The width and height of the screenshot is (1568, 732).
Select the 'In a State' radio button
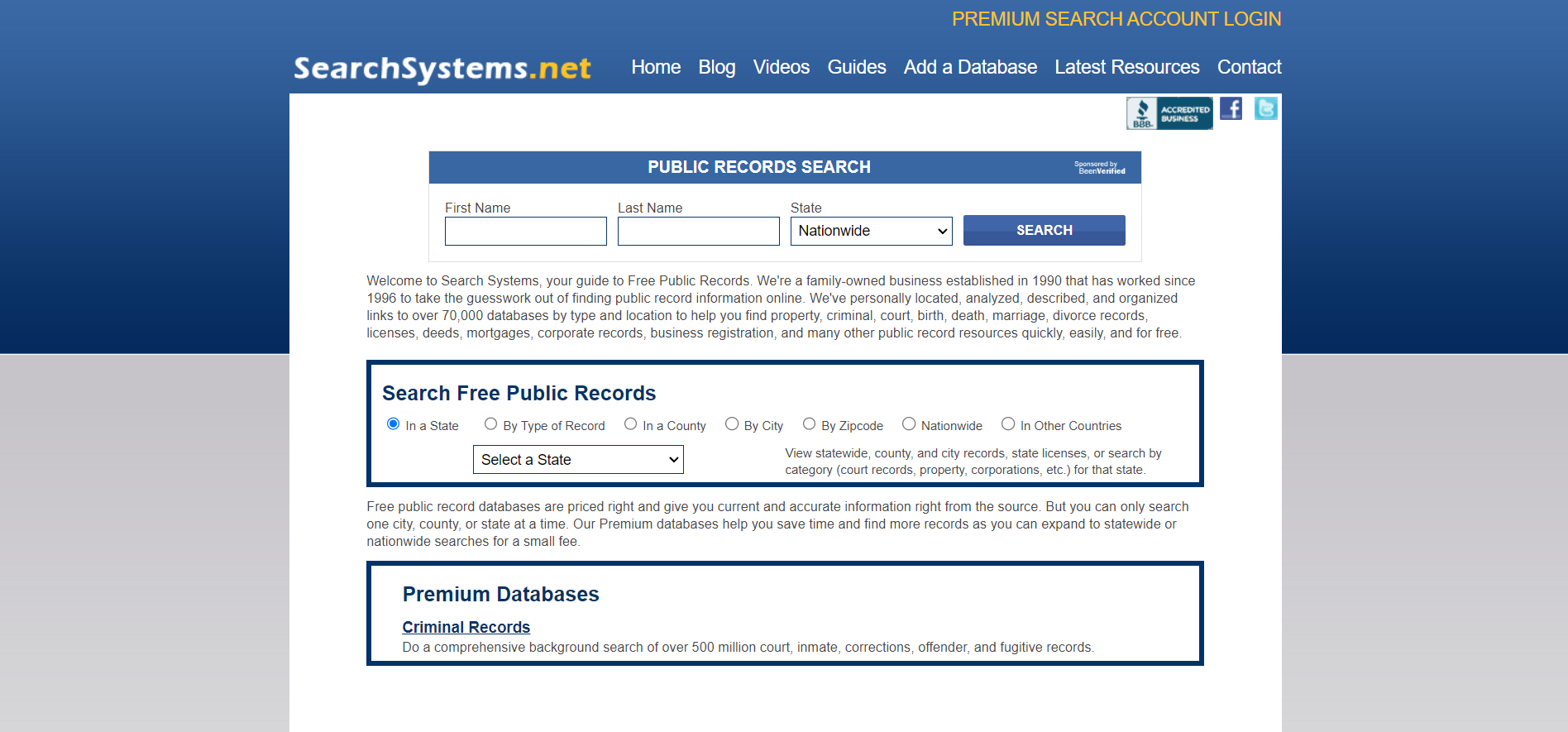(394, 424)
